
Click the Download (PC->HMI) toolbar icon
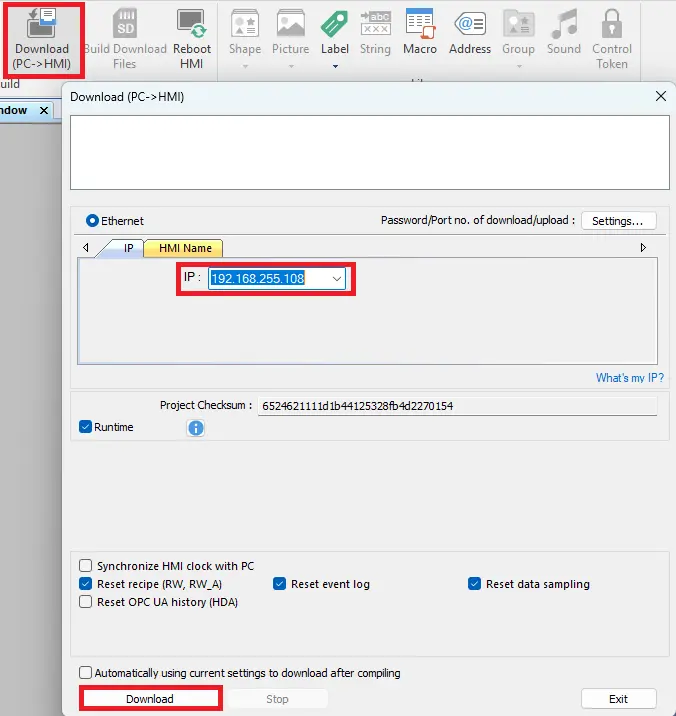tap(41, 38)
